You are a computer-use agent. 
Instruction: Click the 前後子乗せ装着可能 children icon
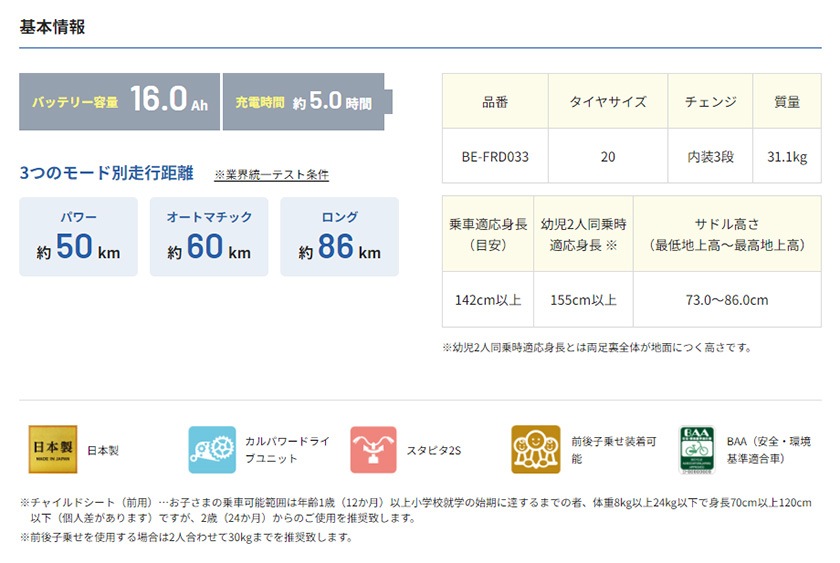pyautogui.click(x=536, y=450)
